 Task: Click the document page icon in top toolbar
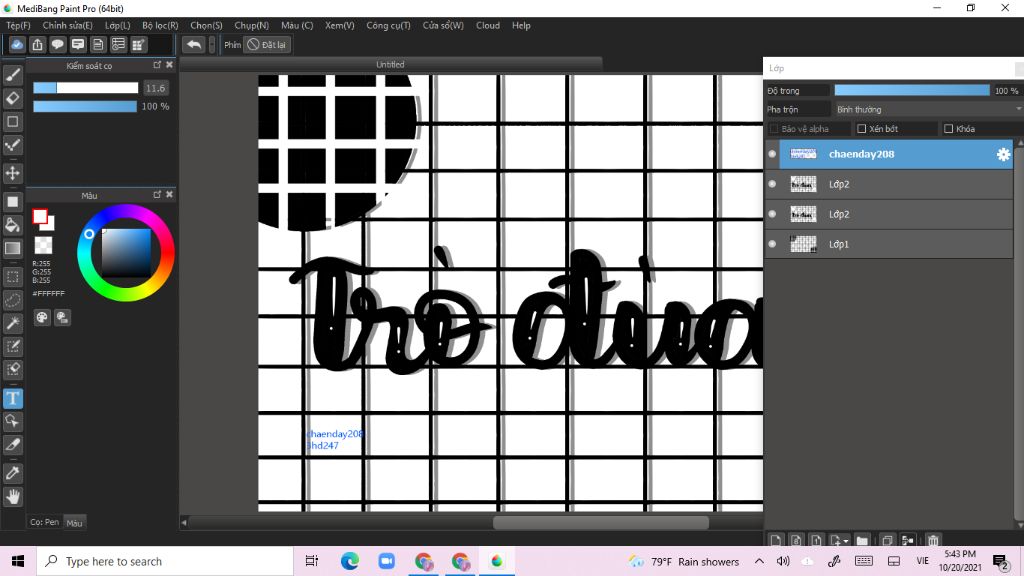tap(98, 44)
